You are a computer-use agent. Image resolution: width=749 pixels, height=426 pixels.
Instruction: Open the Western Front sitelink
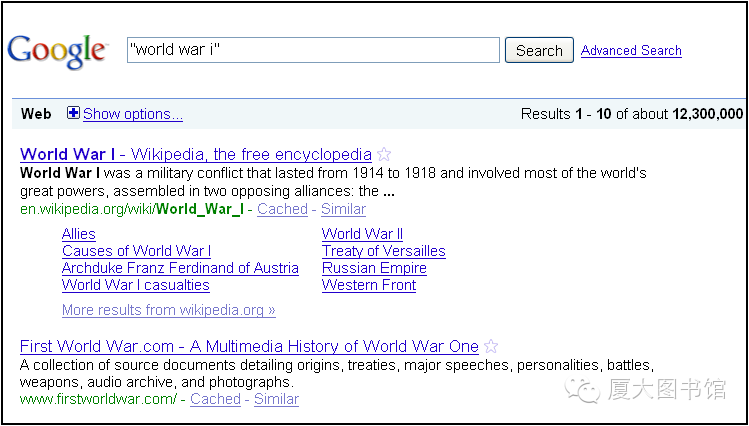(369, 285)
